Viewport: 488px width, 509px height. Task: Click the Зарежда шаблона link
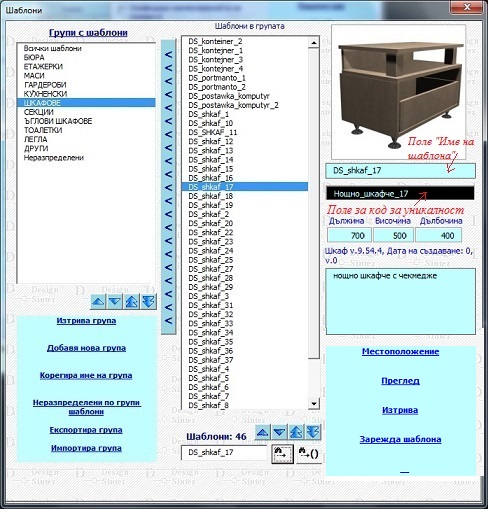coord(400,439)
